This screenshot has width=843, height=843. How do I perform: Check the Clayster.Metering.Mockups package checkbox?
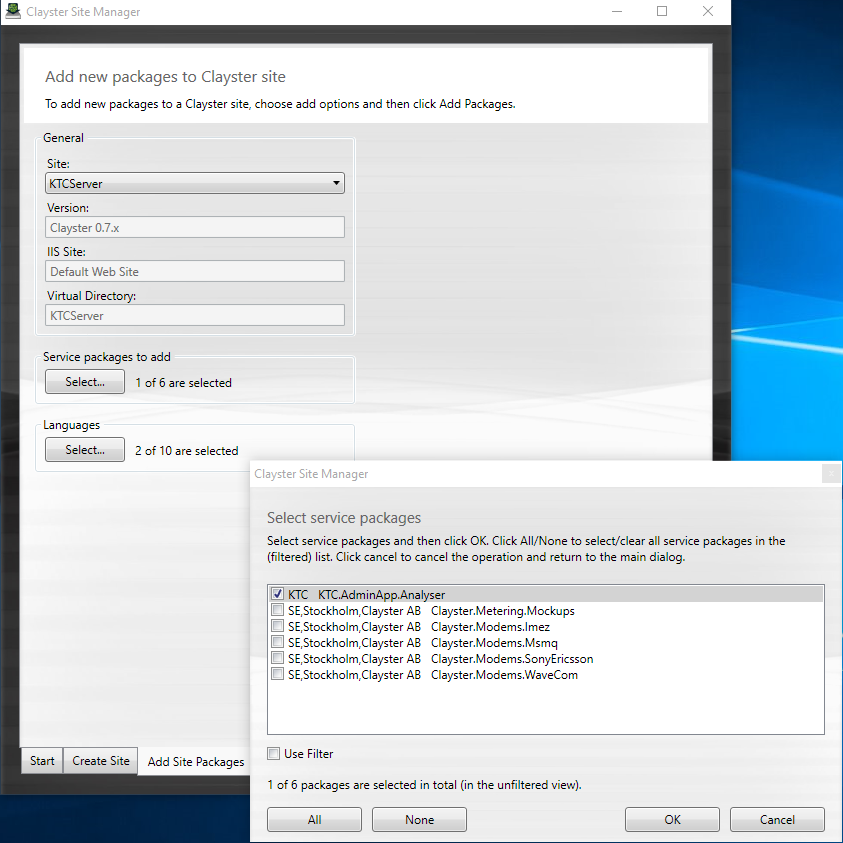(x=277, y=610)
